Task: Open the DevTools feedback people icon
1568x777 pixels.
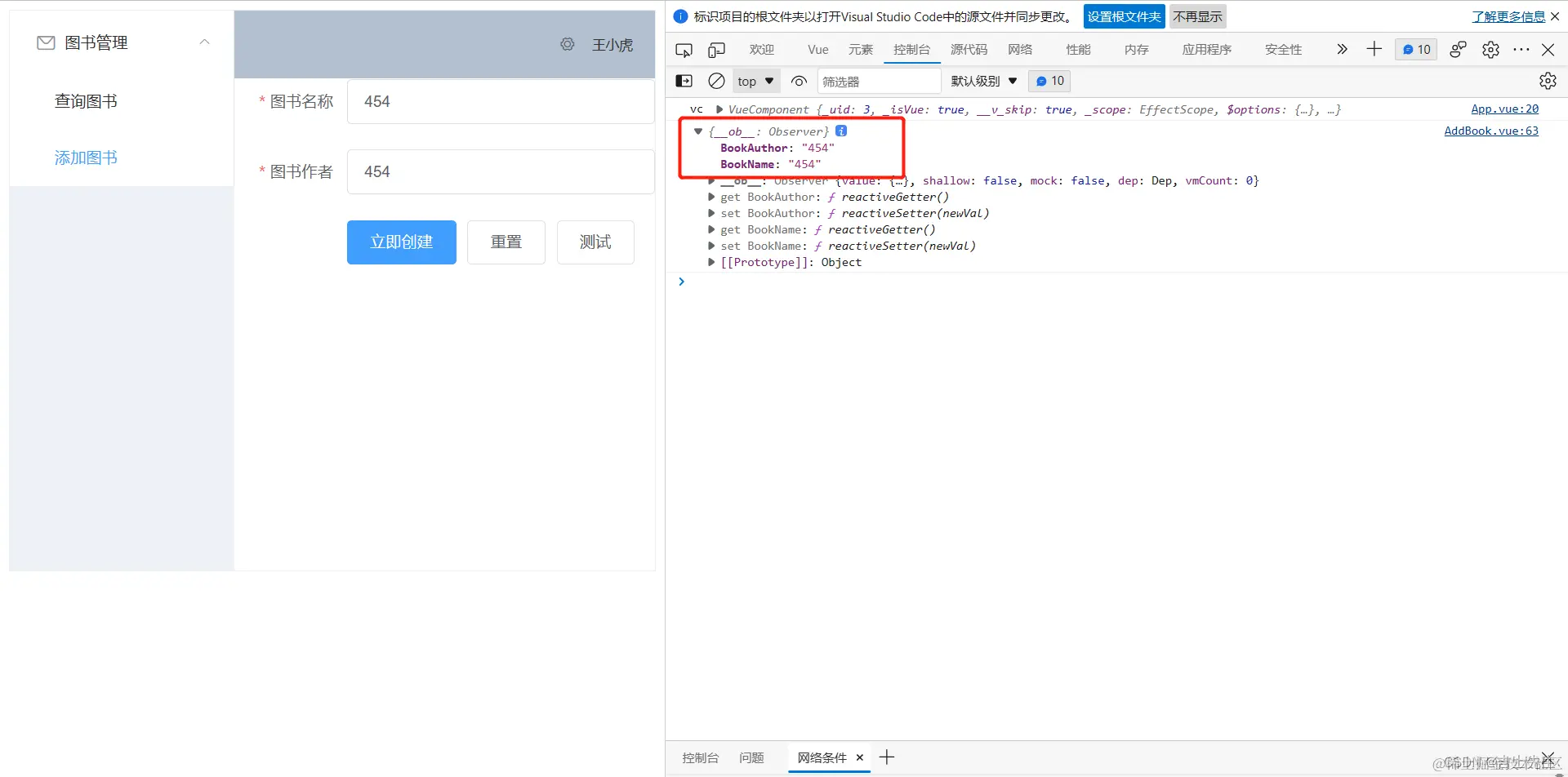Action: [x=1458, y=50]
